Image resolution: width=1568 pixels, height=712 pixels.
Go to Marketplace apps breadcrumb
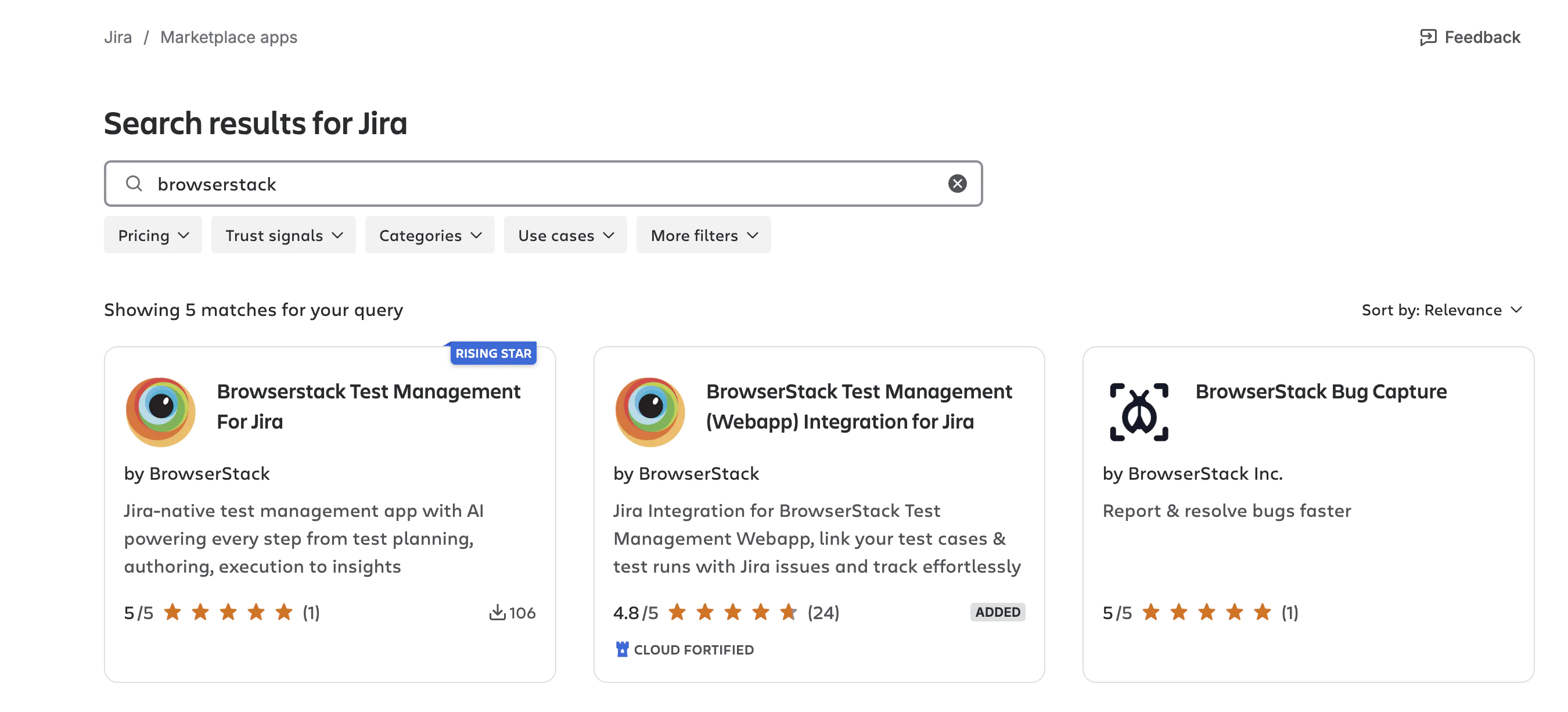click(x=229, y=37)
